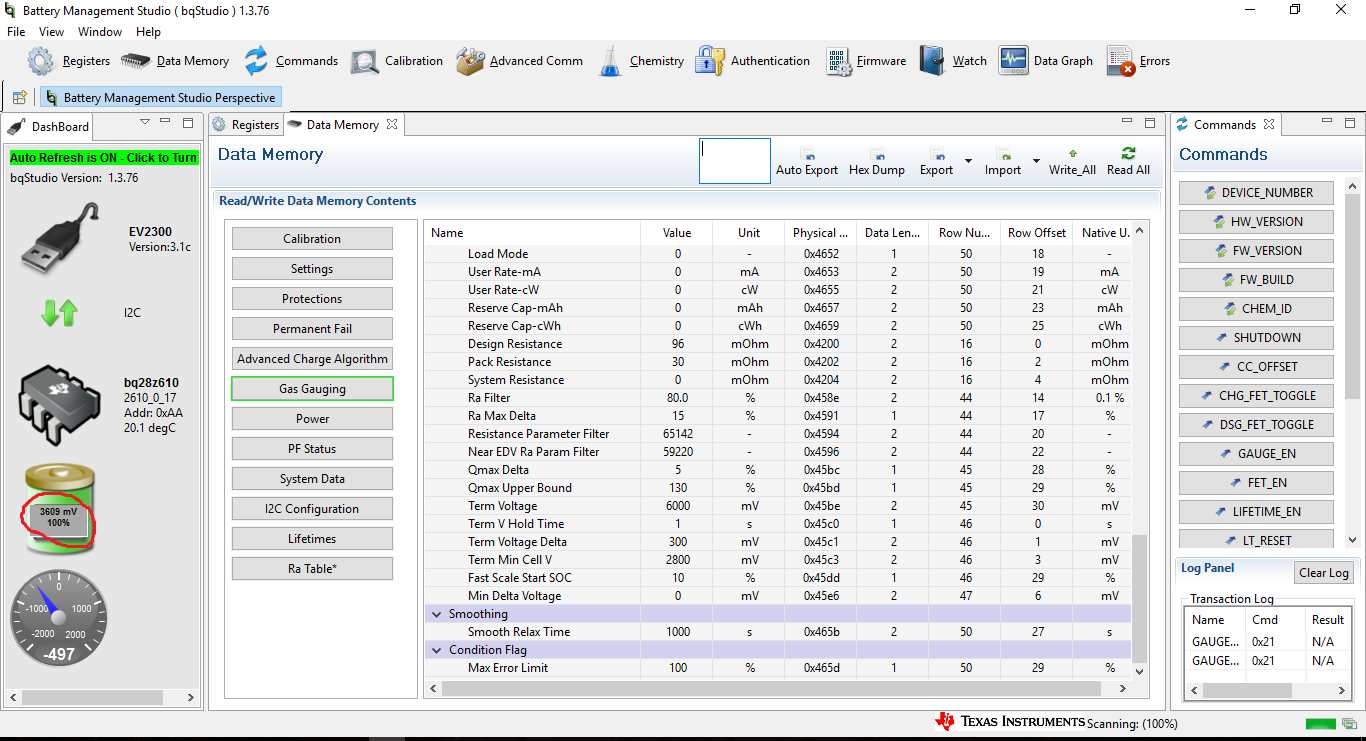
Task: Click the Design Resistance value 96
Action: 677,344
